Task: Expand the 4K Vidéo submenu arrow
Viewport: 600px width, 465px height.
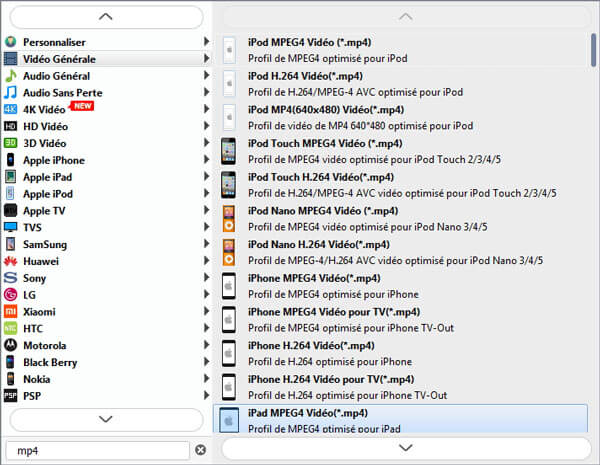Action: tap(206, 109)
